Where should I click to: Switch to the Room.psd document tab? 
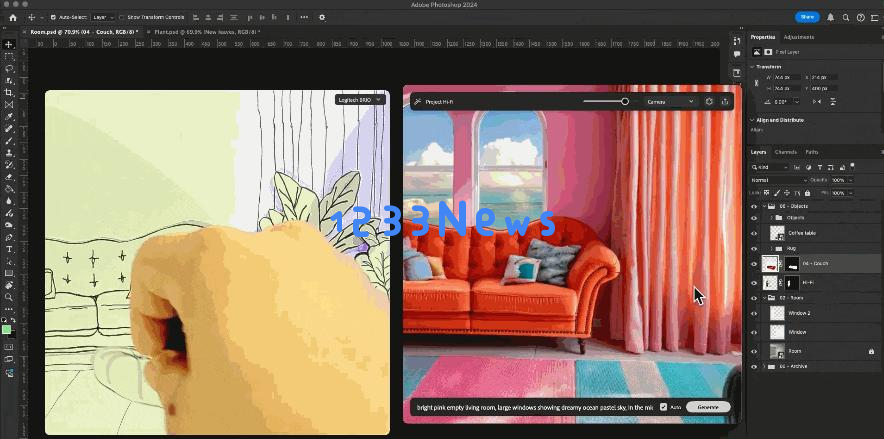[83, 32]
